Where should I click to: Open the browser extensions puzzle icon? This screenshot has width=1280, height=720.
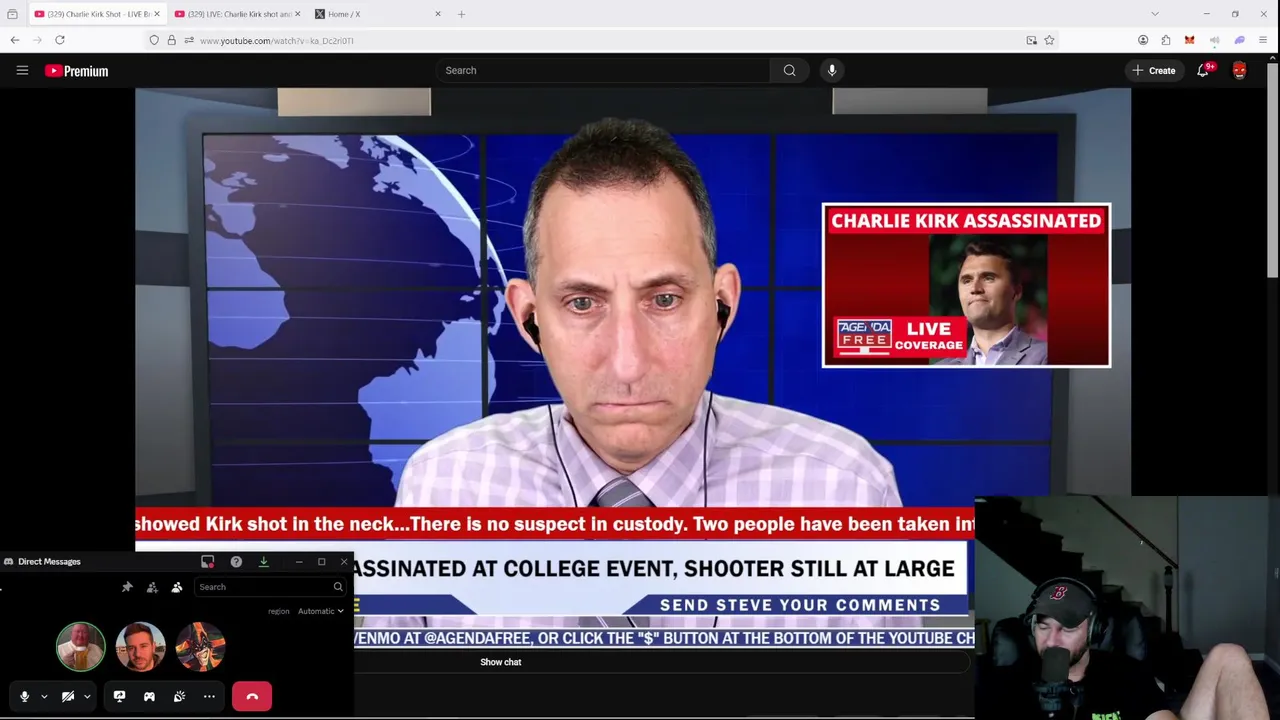(x=1166, y=40)
